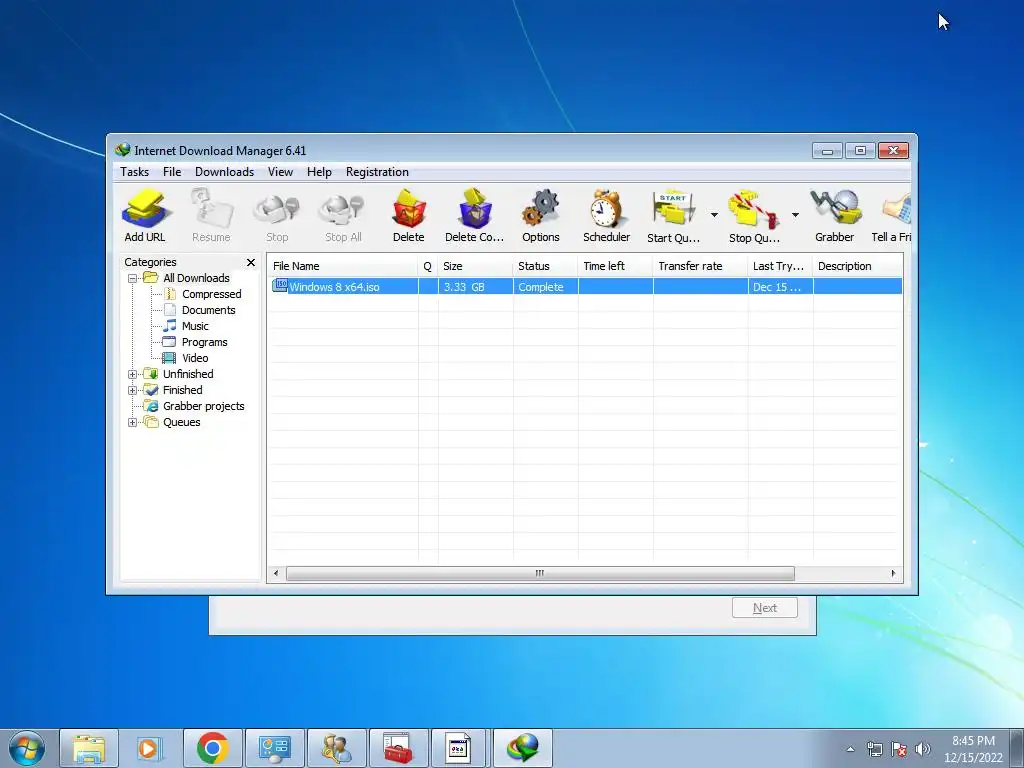Open the Tasks menu
1024x768 pixels.
tap(135, 172)
